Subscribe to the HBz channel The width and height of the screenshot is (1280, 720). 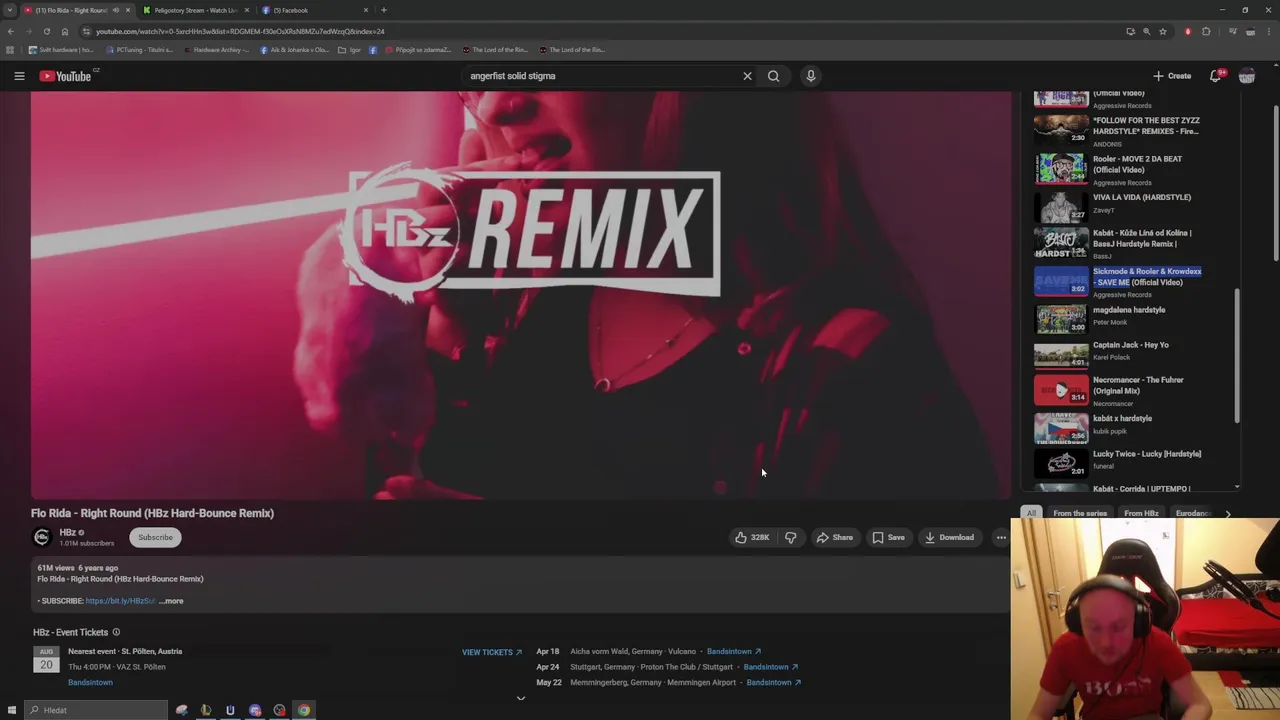[x=155, y=537]
